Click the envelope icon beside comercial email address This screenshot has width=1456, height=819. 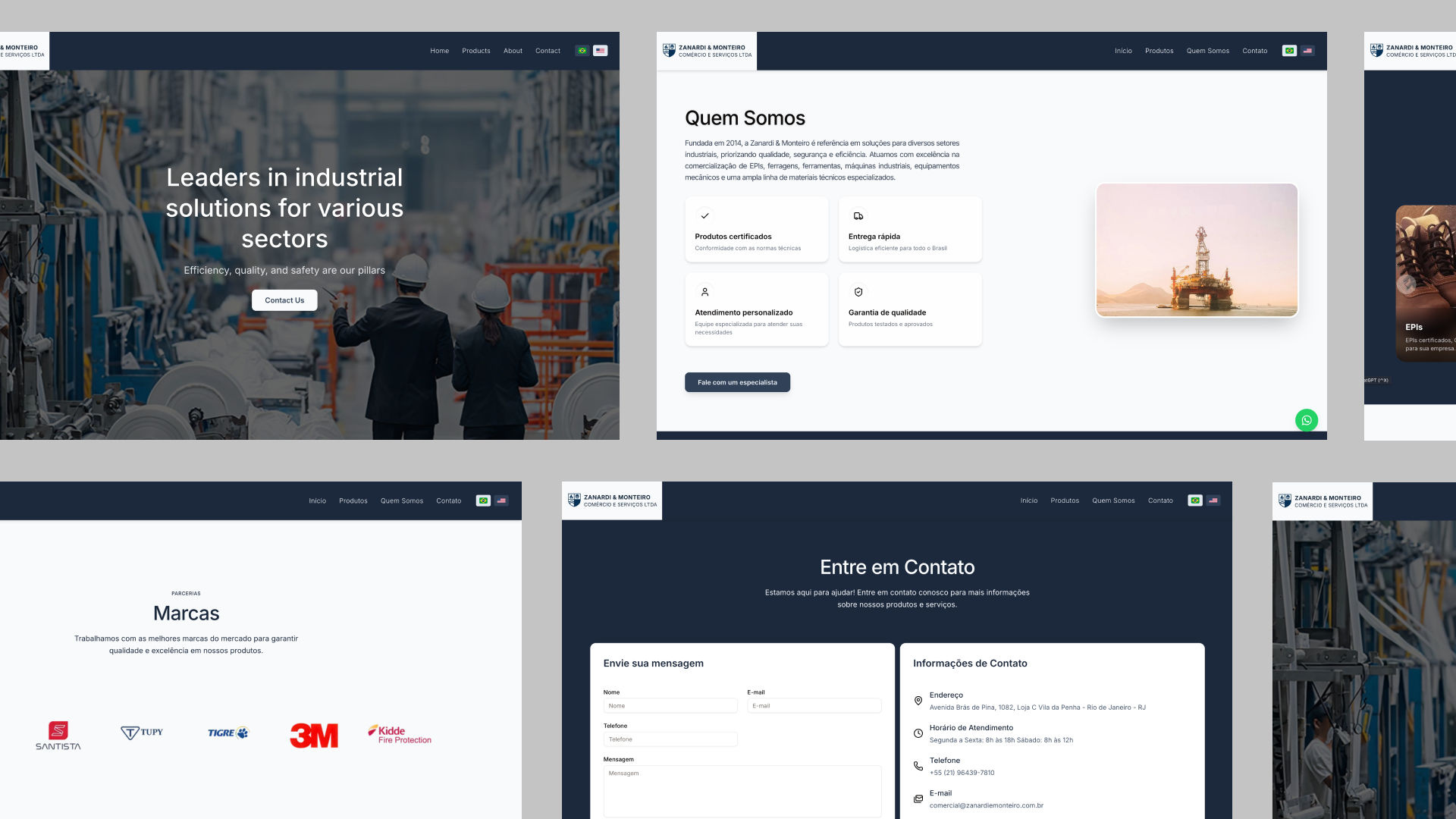pyautogui.click(x=918, y=799)
